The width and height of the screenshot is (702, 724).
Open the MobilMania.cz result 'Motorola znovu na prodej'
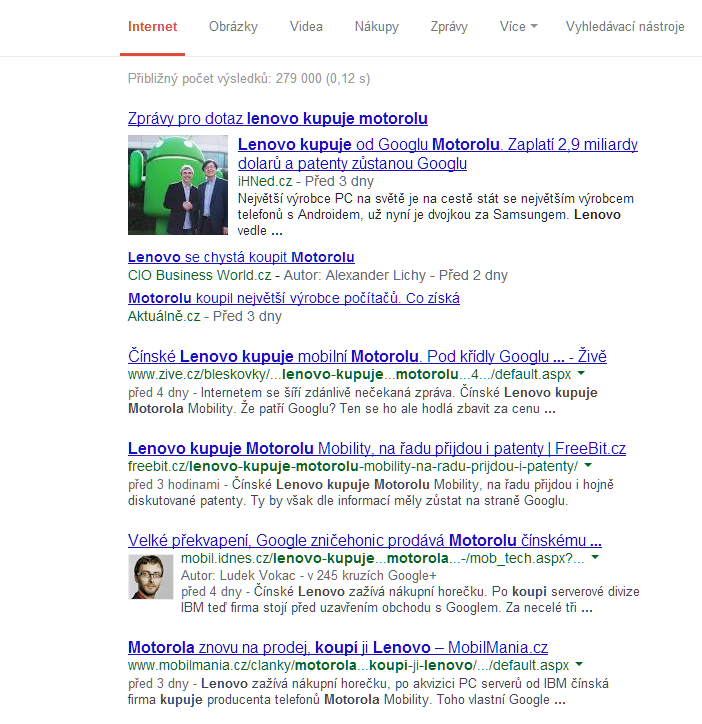(338, 647)
